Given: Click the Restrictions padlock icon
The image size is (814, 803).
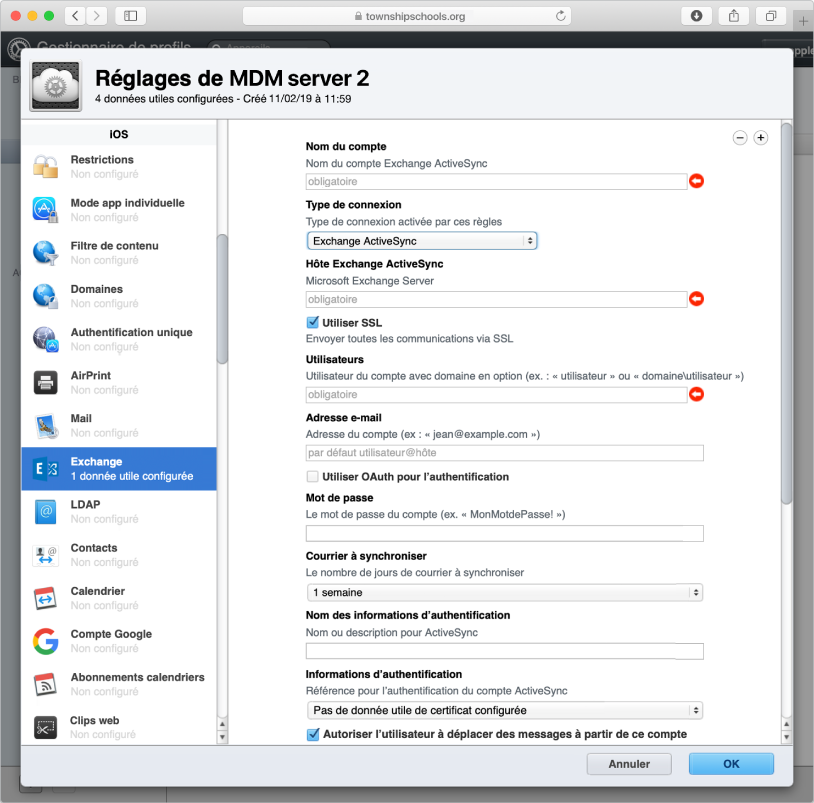Looking at the screenshot, I should (46, 167).
